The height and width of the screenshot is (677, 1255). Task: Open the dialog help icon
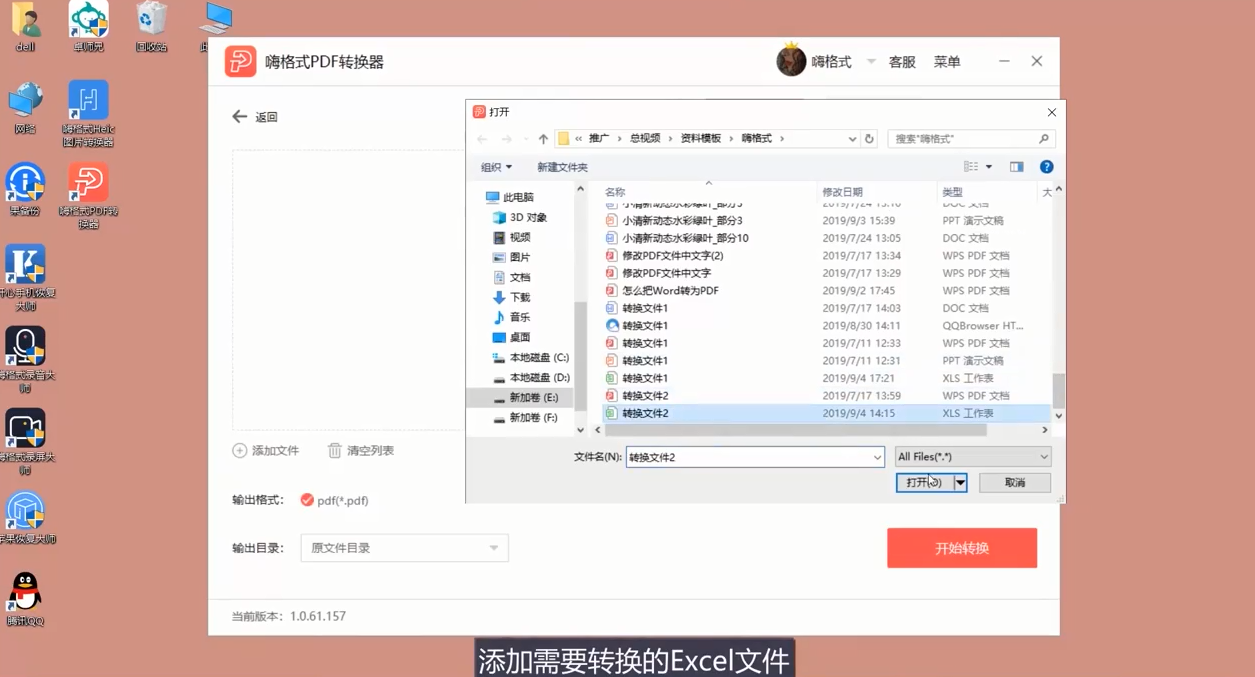click(x=1046, y=167)
